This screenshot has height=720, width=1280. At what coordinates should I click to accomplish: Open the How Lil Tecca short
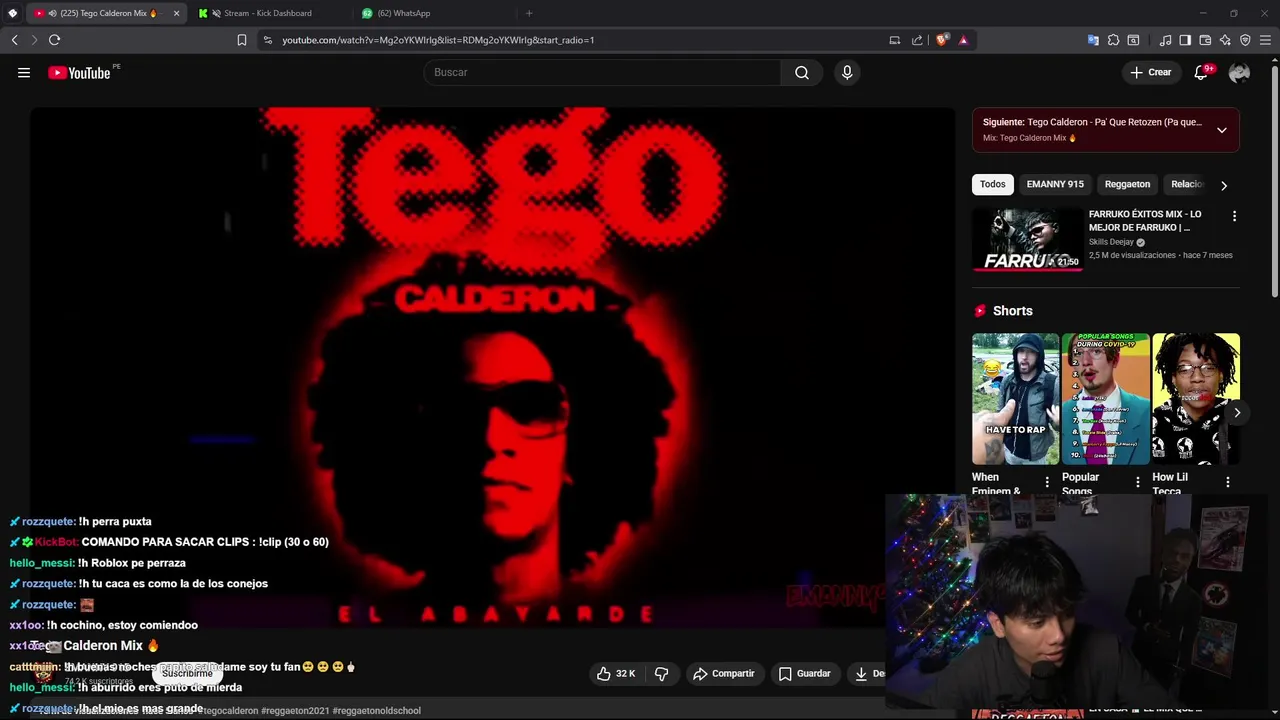1196,399
